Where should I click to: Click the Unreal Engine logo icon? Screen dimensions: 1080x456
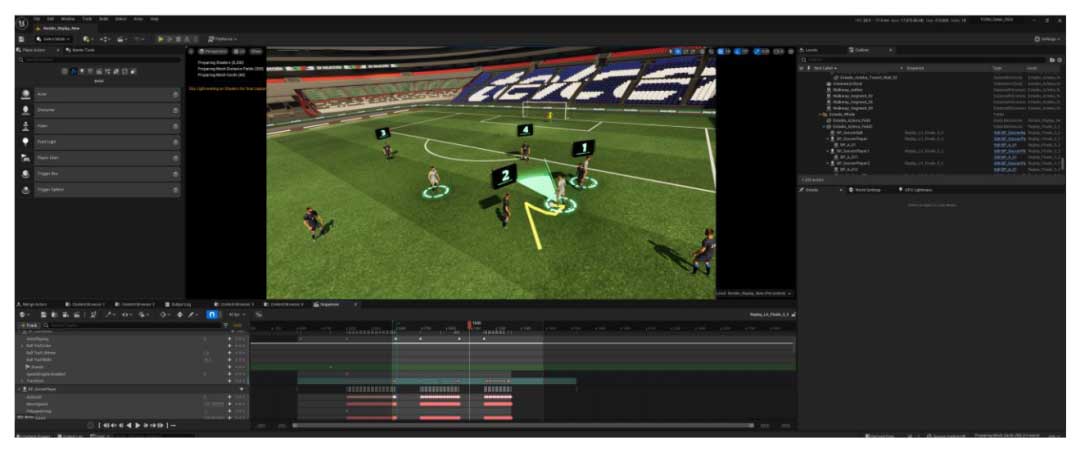point(21,21)
